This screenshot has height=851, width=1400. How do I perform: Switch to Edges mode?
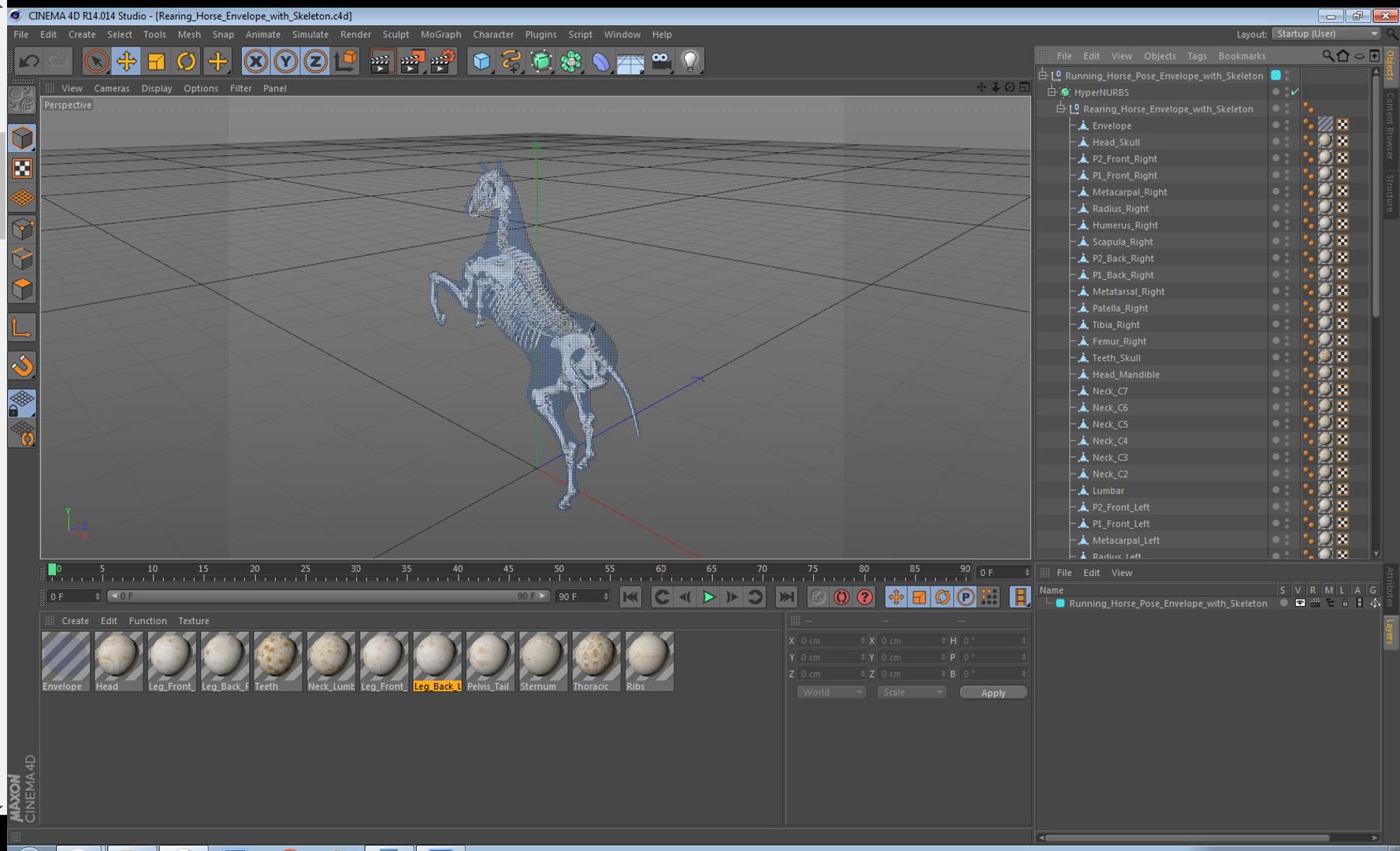(x=22, y=258)
